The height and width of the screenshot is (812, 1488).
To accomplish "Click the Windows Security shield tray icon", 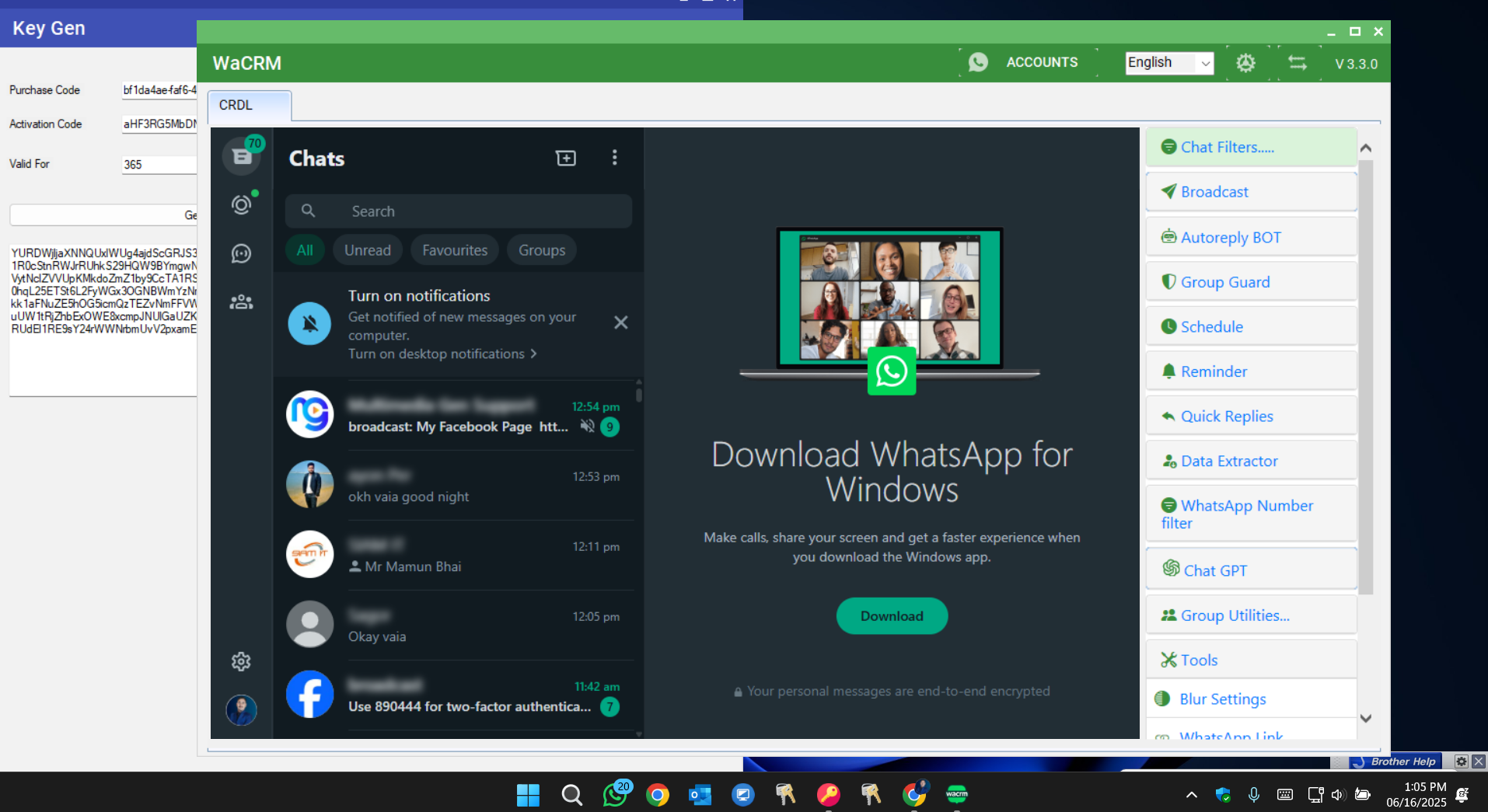I will coord(1223,794).
